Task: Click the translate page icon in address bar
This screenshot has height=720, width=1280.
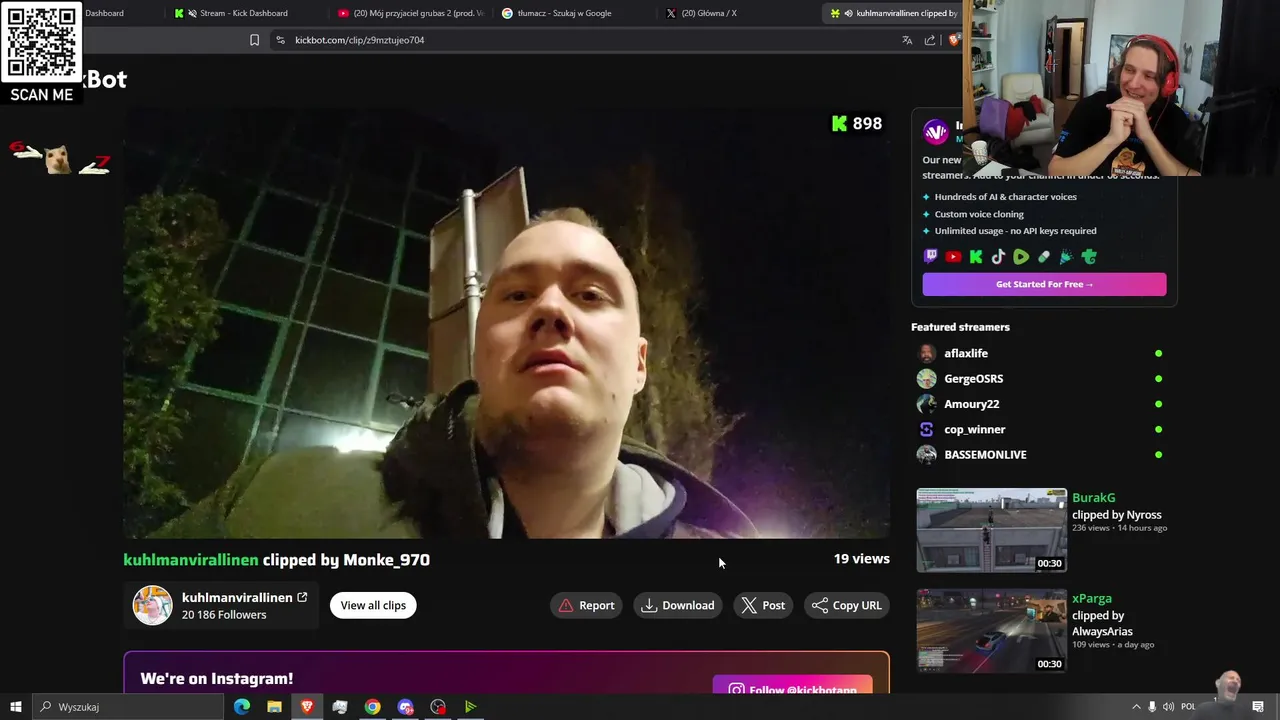Action: click(x=907, y=40)
